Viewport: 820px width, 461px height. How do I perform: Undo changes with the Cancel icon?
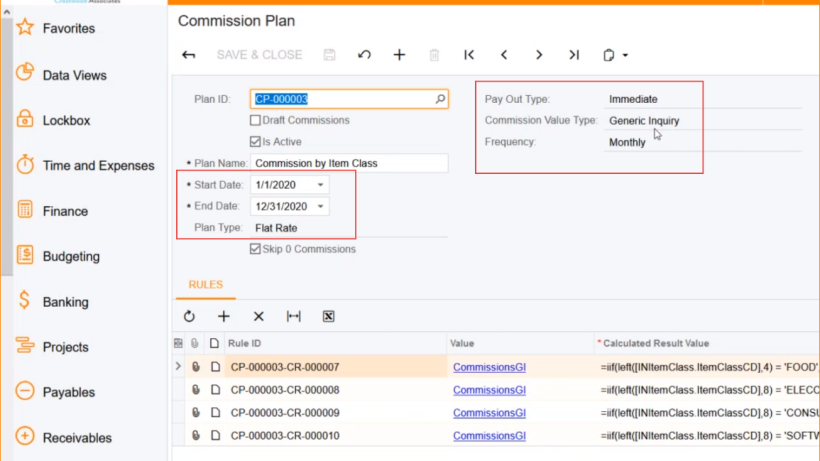(365, 55)
